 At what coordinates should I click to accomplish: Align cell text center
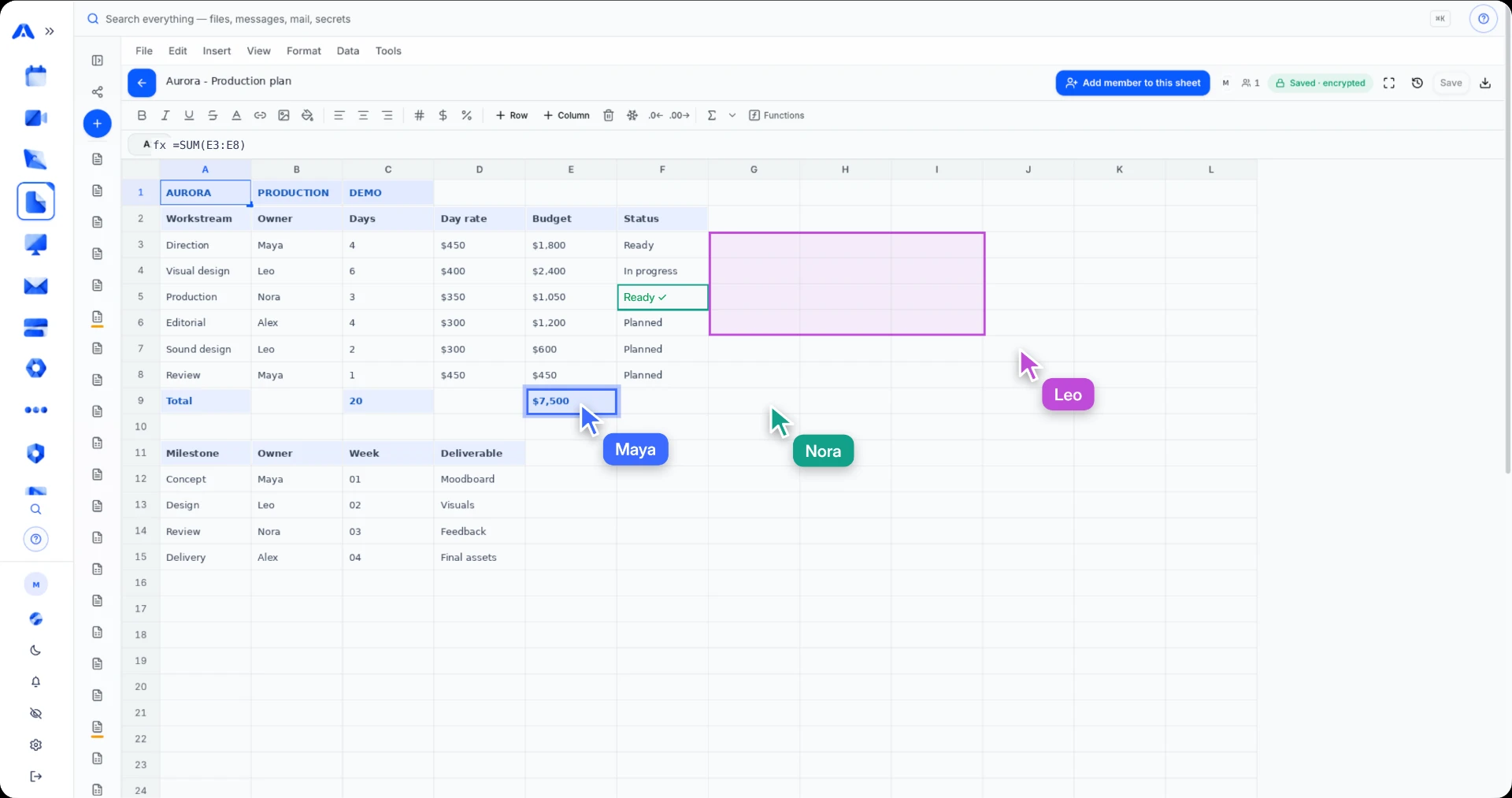(x=363, y=116)
